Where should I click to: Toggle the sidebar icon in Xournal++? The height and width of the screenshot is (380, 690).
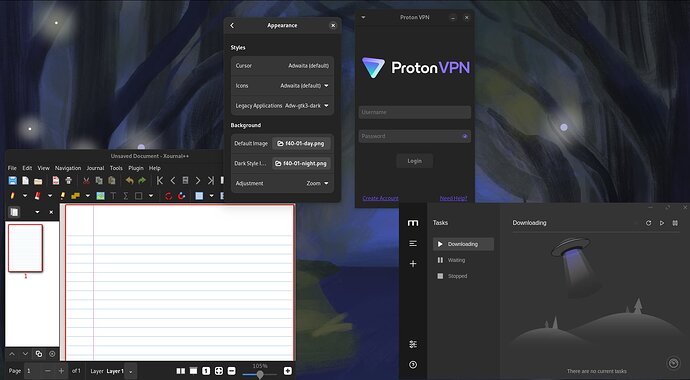[14, 212]
